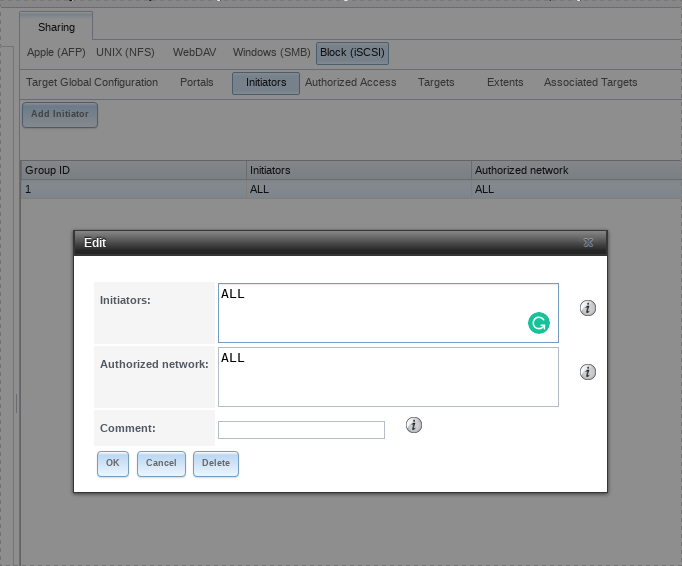This screenshot has width=682, height=566.
Task: Close the Edit dialog with X
Action: coord(588,243)
